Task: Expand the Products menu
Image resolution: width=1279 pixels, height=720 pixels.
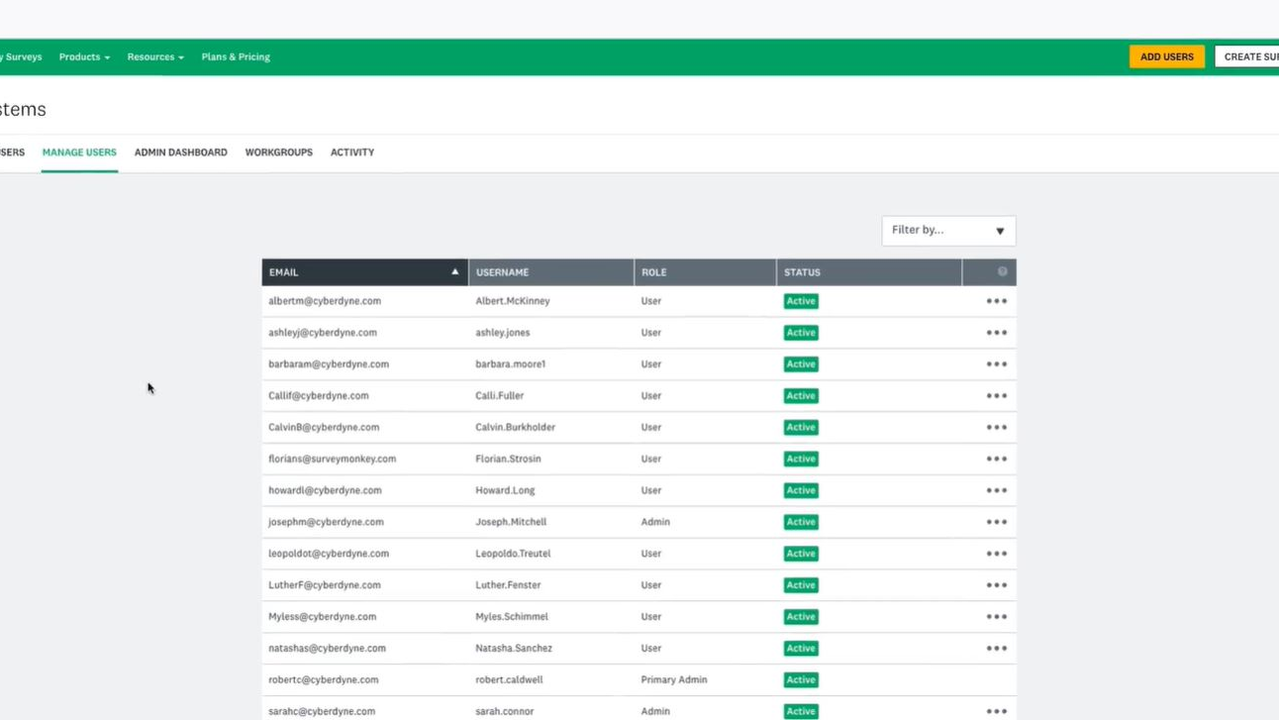Action: [x=84, y=57]
